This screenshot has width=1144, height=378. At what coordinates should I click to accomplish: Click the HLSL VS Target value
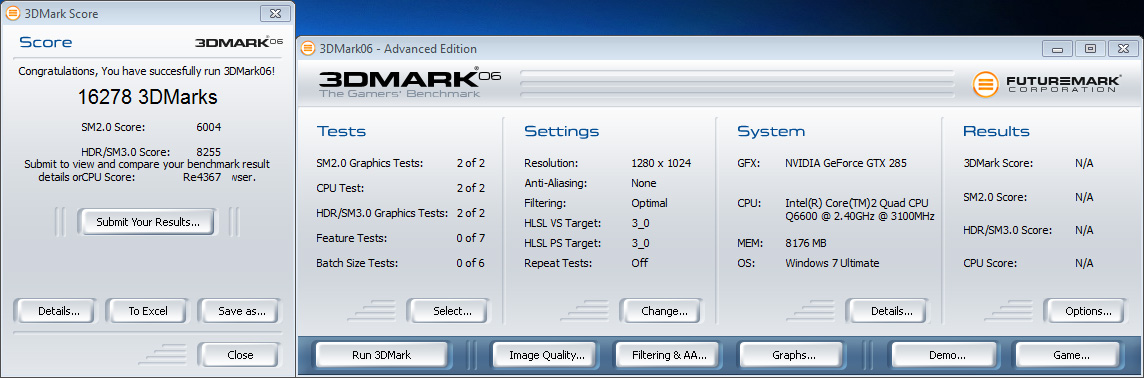click(x=640, y=223)
